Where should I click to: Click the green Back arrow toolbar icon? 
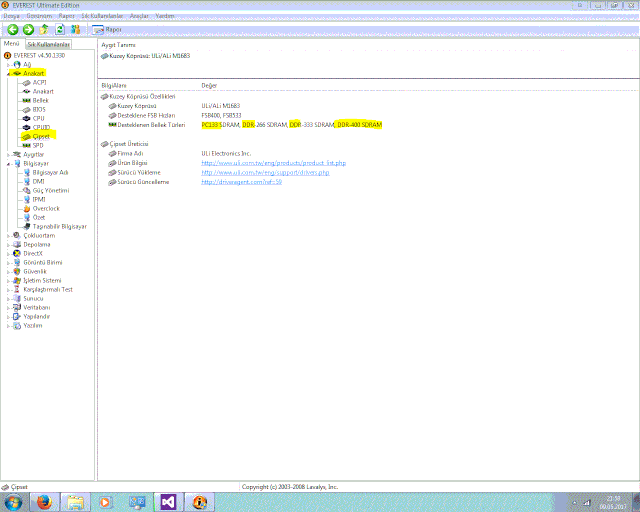tap(13, 29)
